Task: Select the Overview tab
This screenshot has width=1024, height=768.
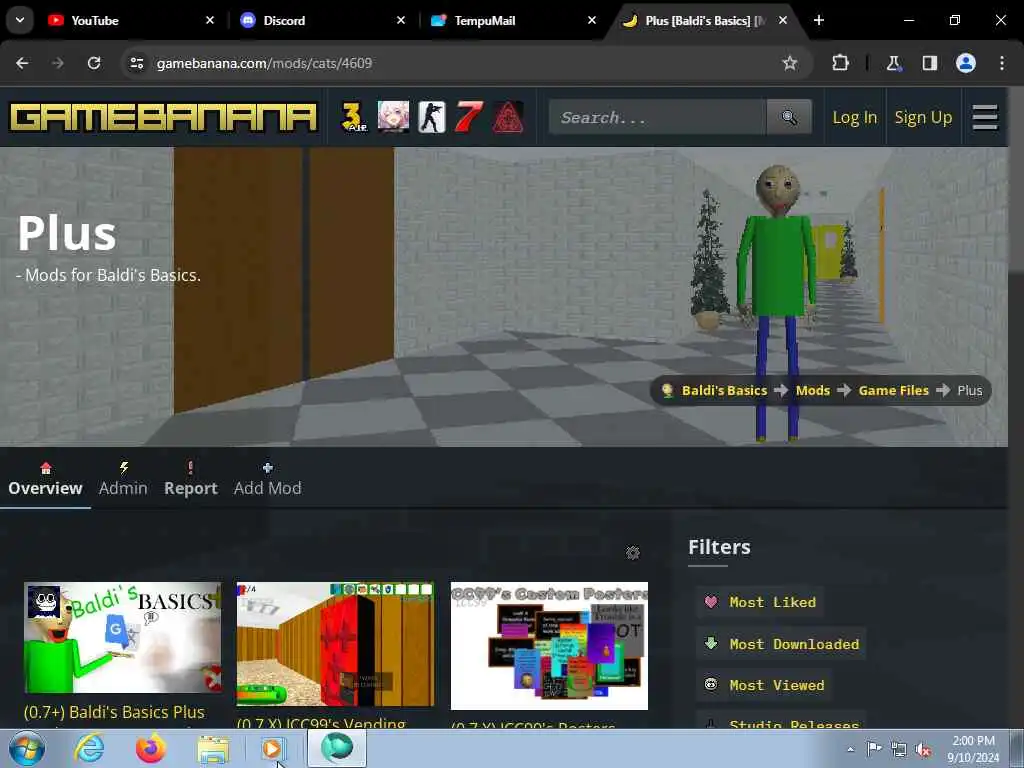Action: coord(45,479)
